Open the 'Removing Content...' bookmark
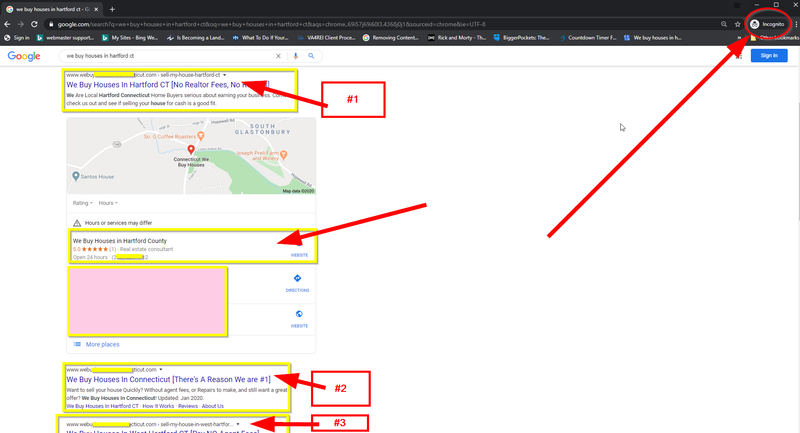The image size is (800, 433). click(x=391, y=38)
